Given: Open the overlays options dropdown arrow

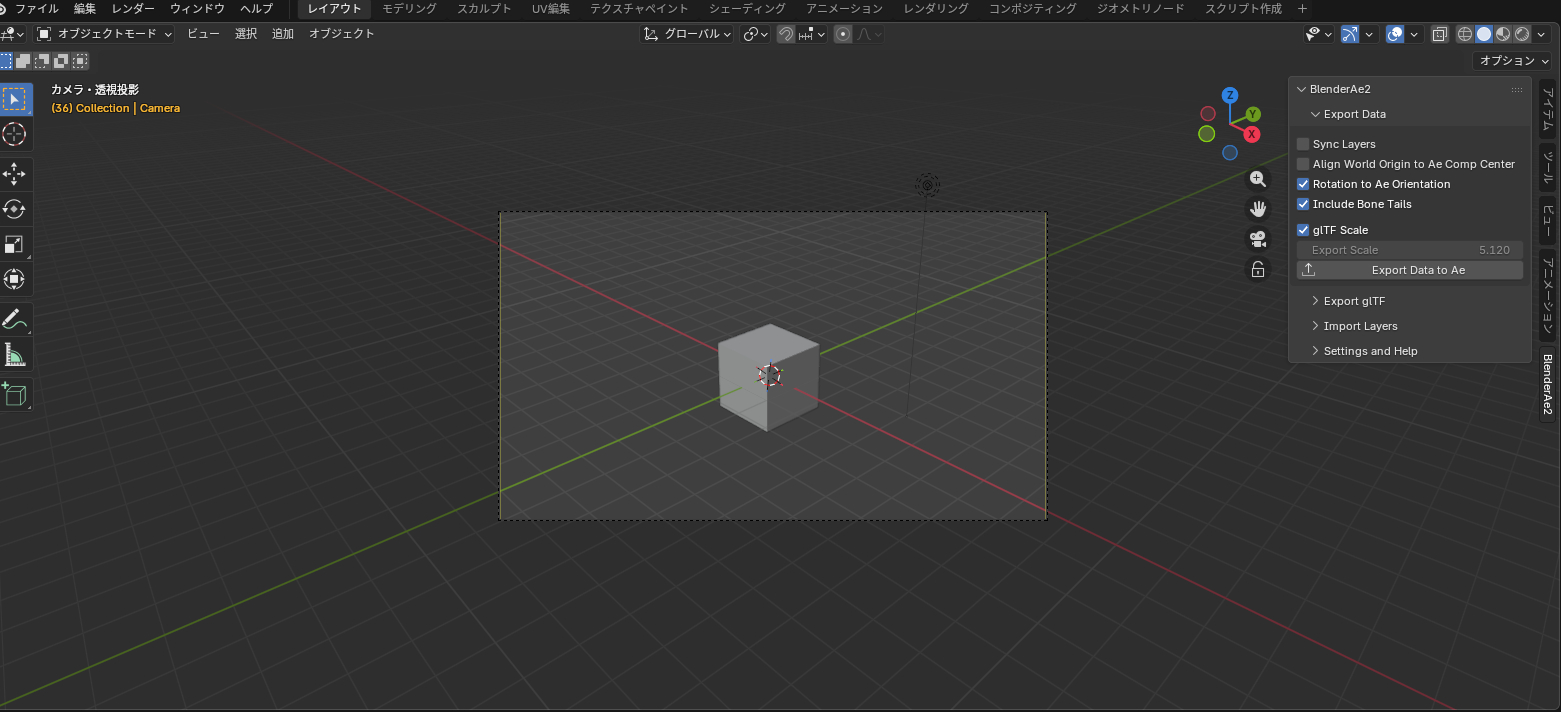Looking at the screenshot, I should pyautogui.click(x=1415, y=34).
